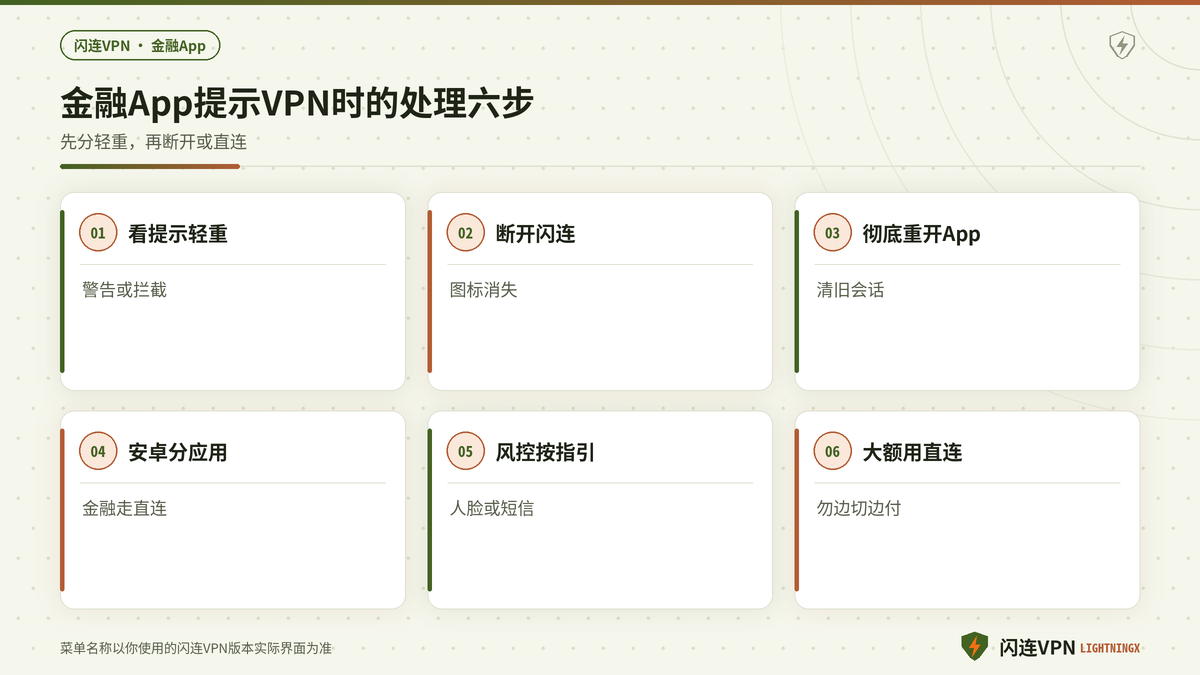Click the heading 风控按指引
Image resolution: width=1200 pixels, height=675 pixels.
[x=545, y=452]
